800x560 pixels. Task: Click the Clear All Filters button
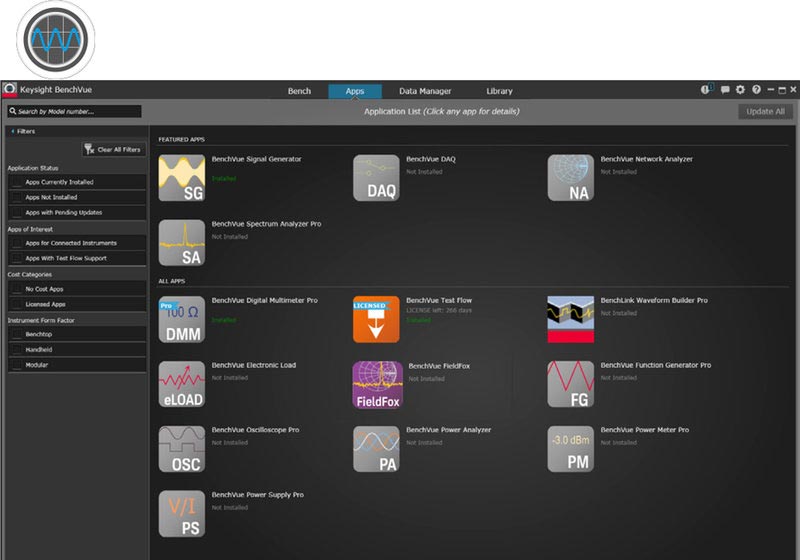(114, 149)
